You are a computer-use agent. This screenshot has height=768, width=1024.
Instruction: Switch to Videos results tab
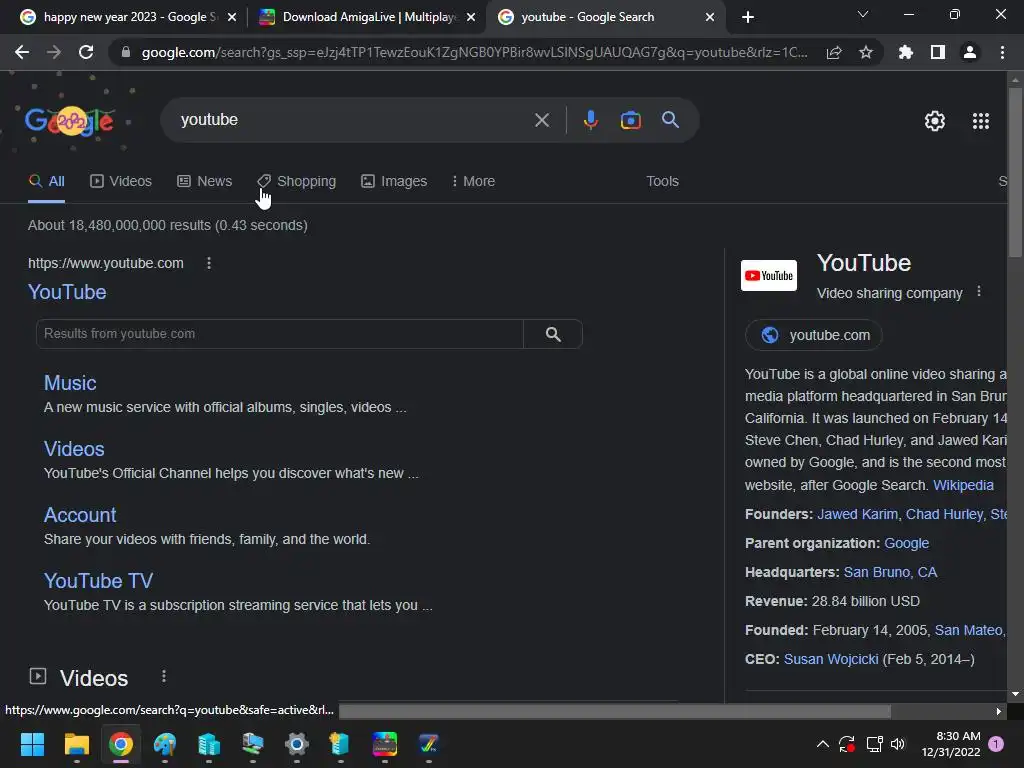[121, 182]
